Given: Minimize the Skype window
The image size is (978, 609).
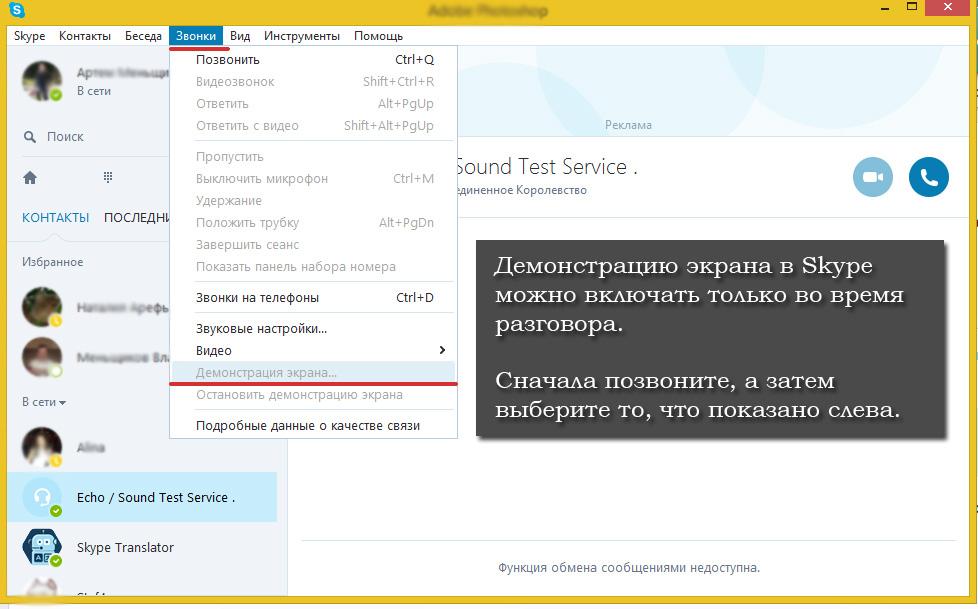Looking at the screenshot, I should click(886, 8).
